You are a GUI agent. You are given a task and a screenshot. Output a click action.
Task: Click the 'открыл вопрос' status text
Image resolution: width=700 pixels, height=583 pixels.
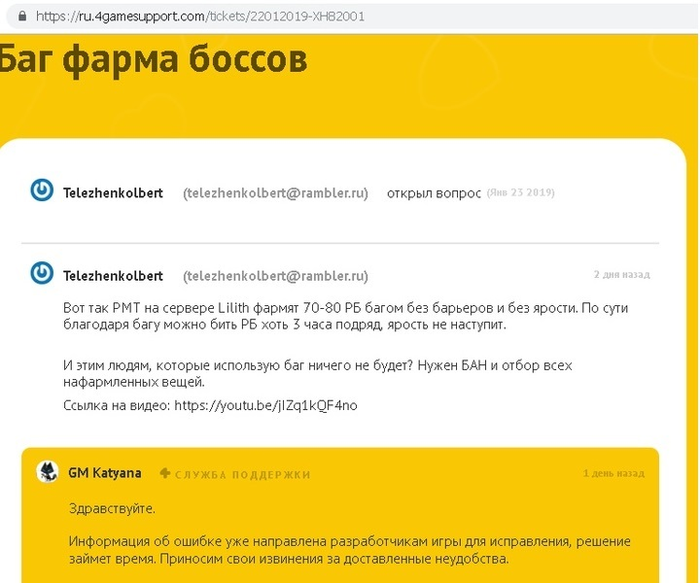433,192
